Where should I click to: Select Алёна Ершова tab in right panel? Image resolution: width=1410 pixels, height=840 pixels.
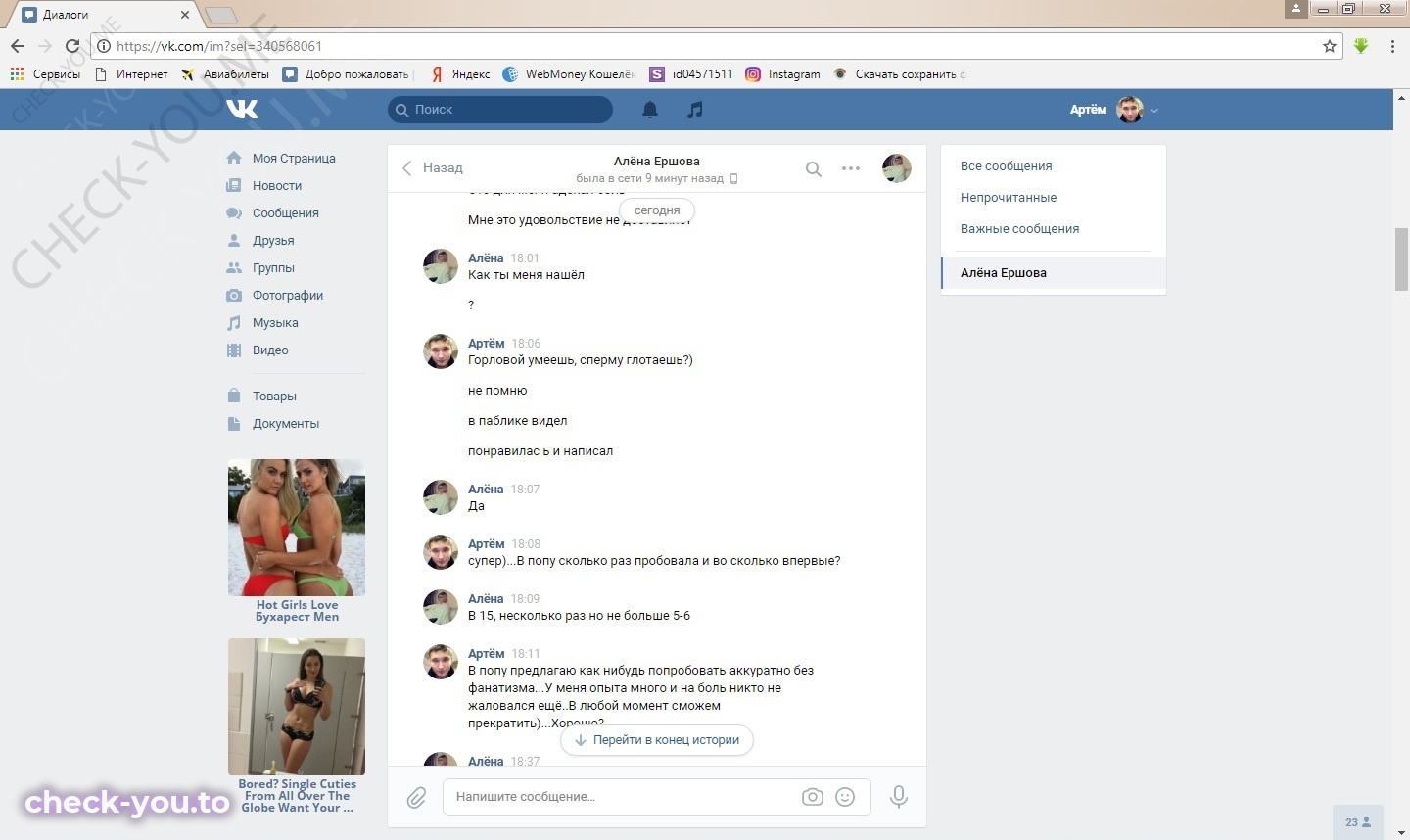pyautogui.click(x=1054, y=272)
